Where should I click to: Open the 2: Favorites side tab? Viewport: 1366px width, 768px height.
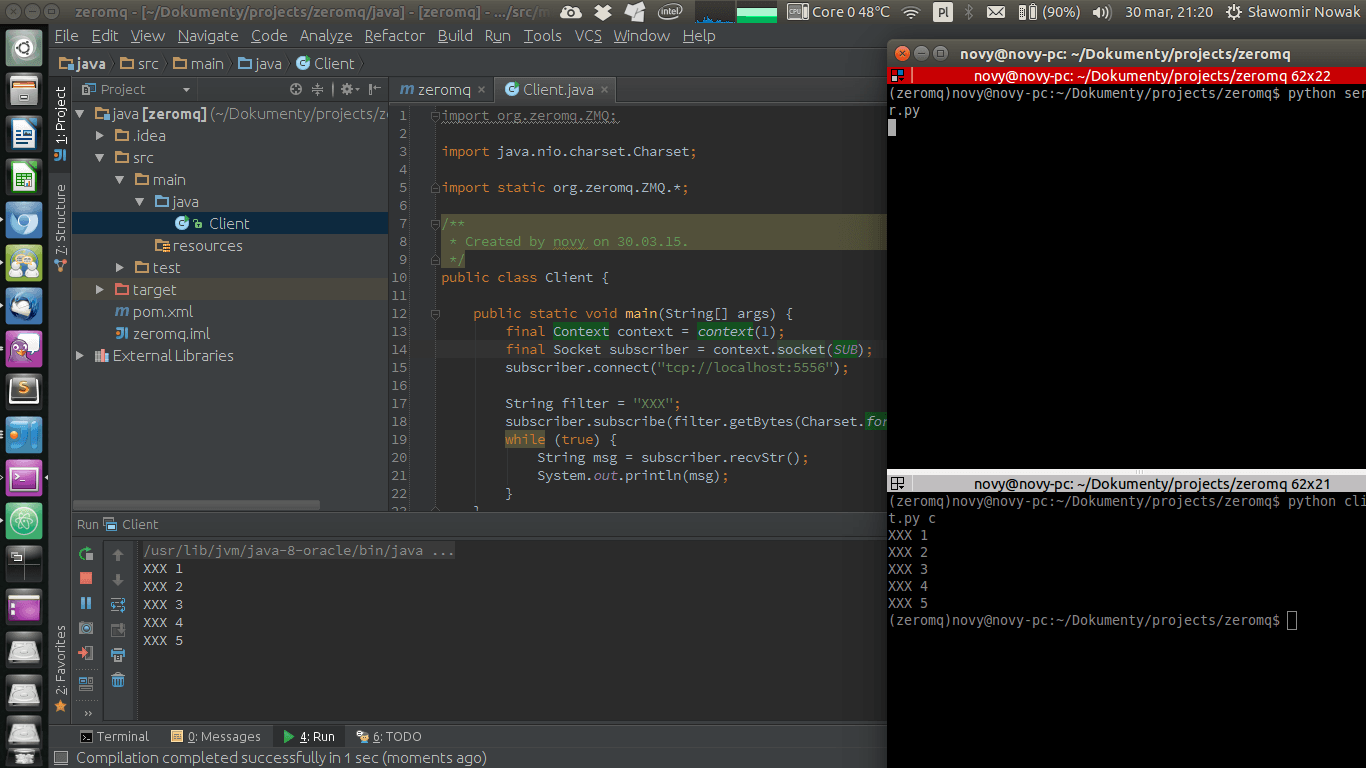60,668
